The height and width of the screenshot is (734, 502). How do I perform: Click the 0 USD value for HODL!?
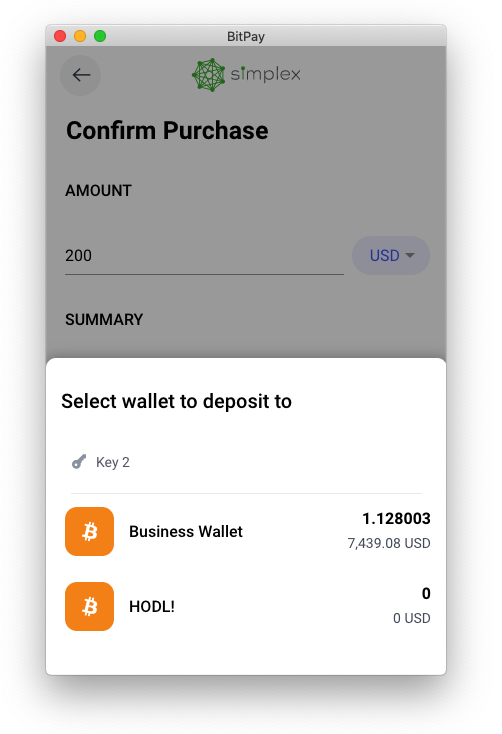412,618
